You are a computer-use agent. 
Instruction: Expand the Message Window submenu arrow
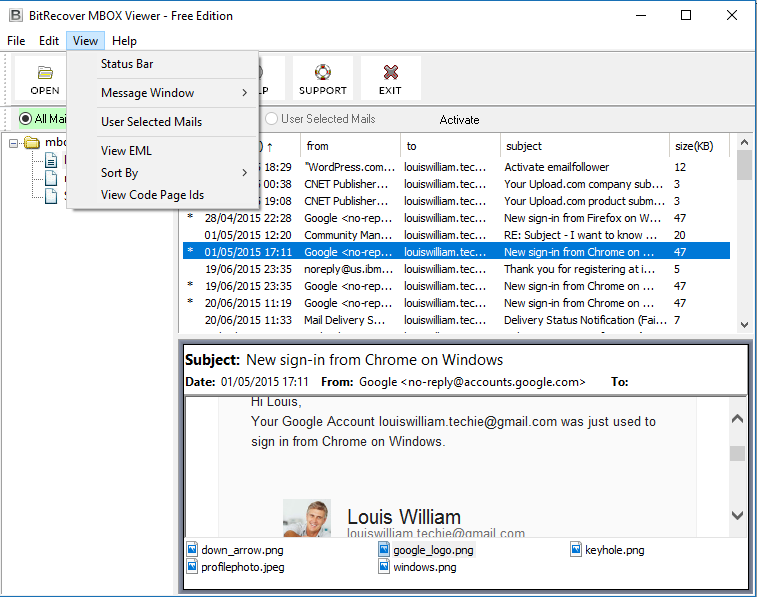[x=245, y=92]
